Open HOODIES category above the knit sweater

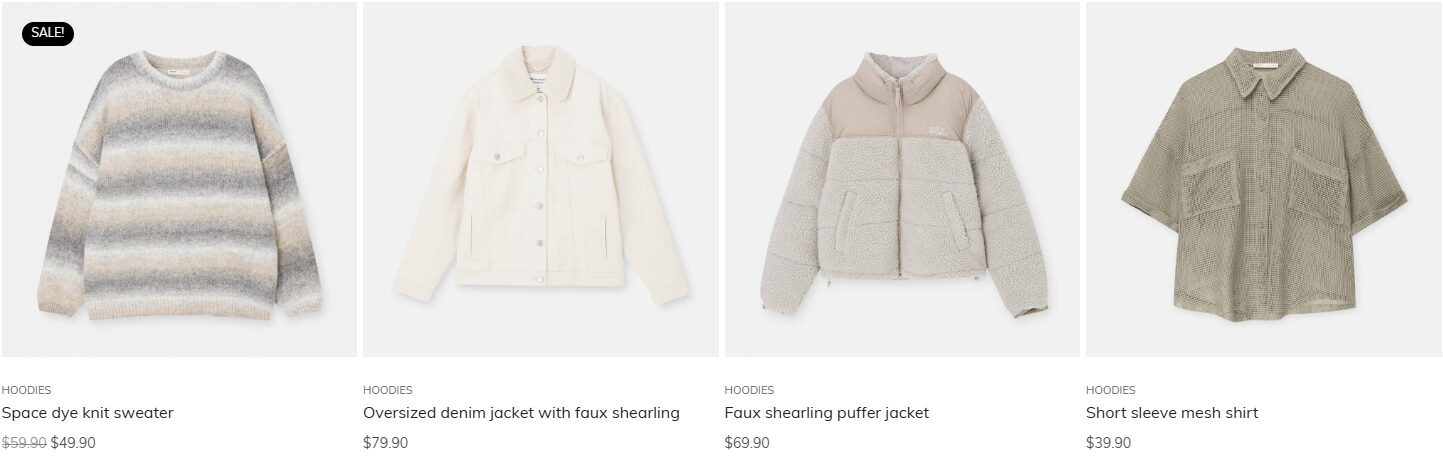[26, 390]
